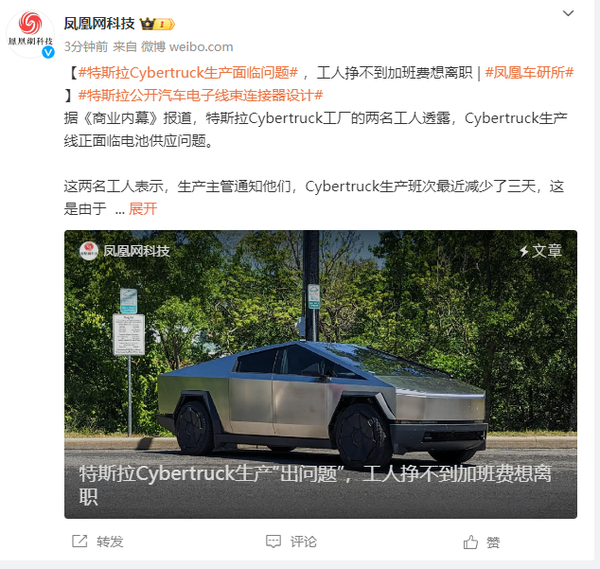Open hashtag #特斯拉Cybertruck生产面临问题#
600x569 pixels.
(x=188, y=72)
